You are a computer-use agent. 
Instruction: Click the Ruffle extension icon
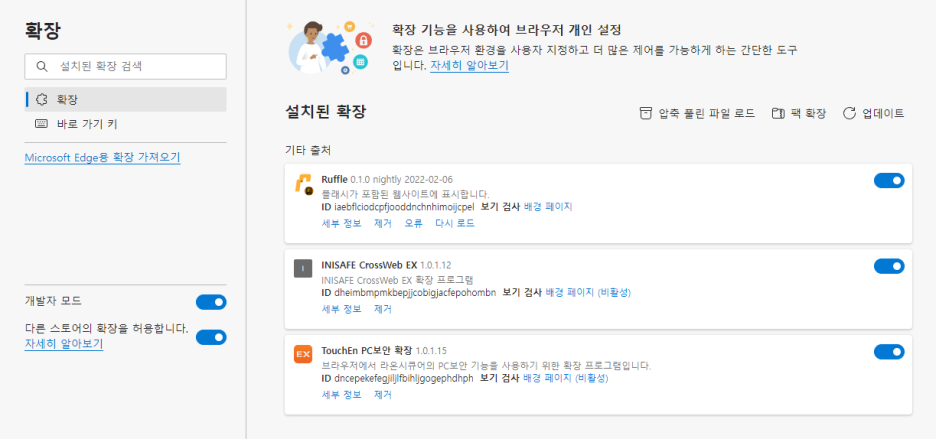[304, 183]
